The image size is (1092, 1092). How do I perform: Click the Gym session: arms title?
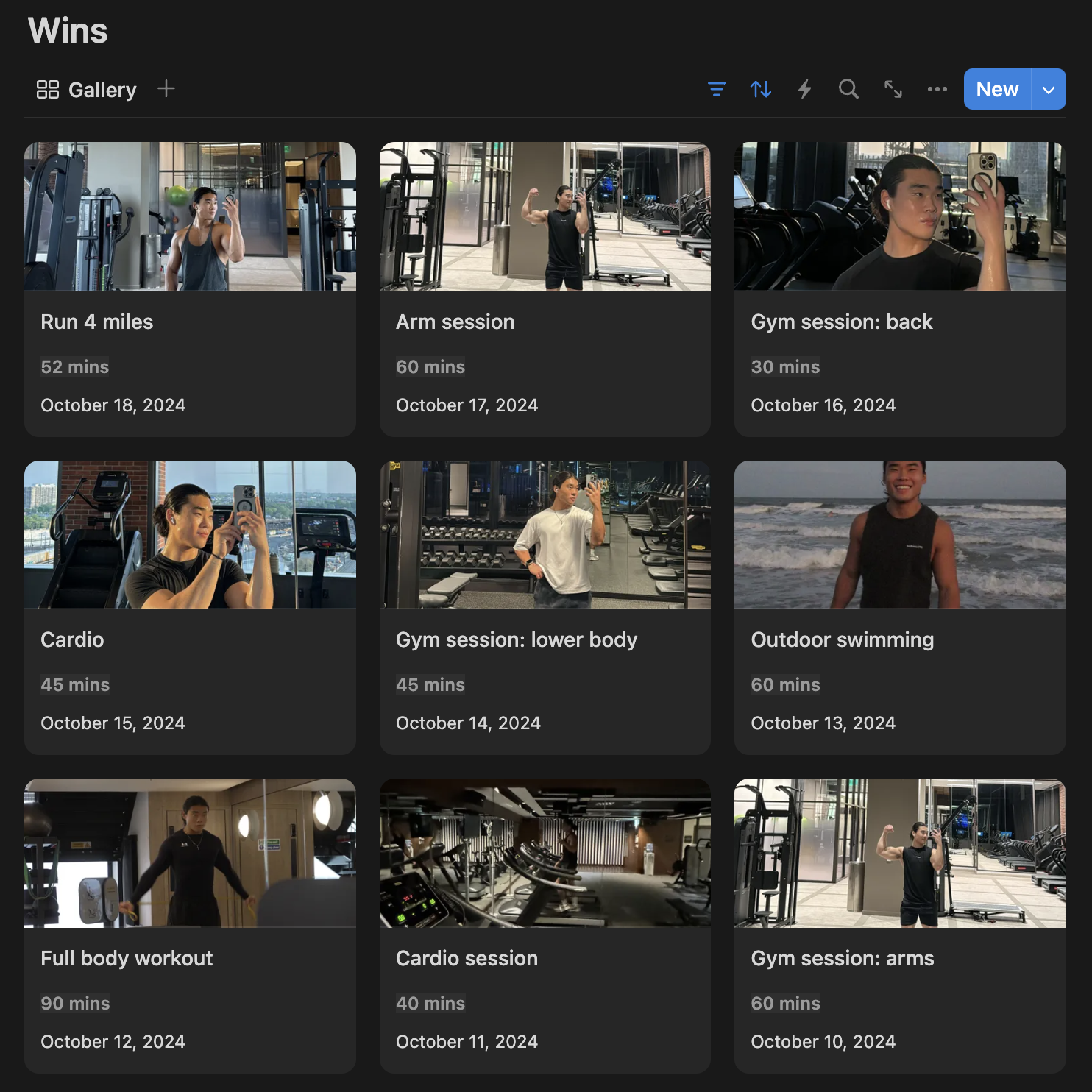point(842,959)
